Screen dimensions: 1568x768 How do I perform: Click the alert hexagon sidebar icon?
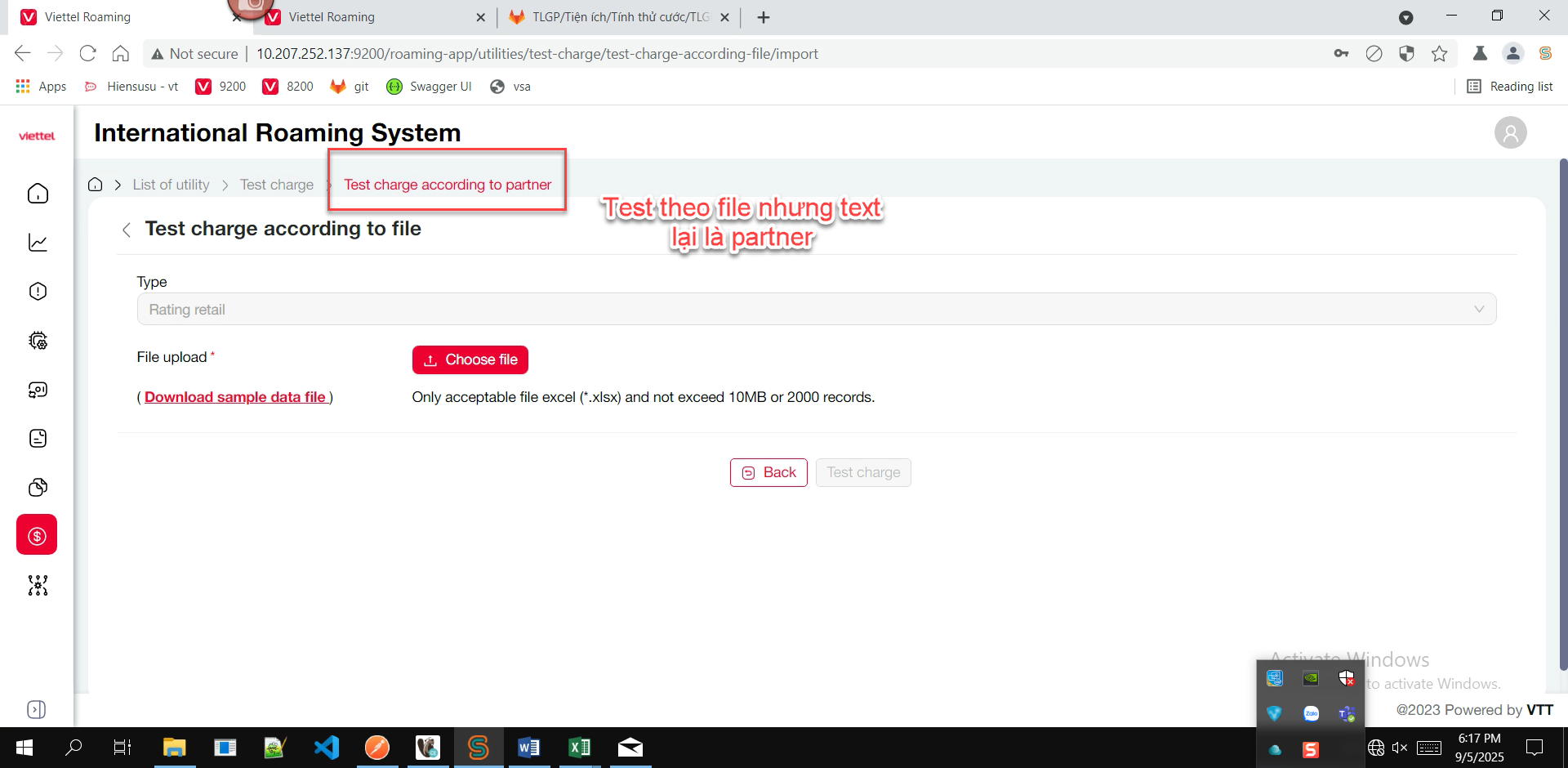[x=38, y=292]
